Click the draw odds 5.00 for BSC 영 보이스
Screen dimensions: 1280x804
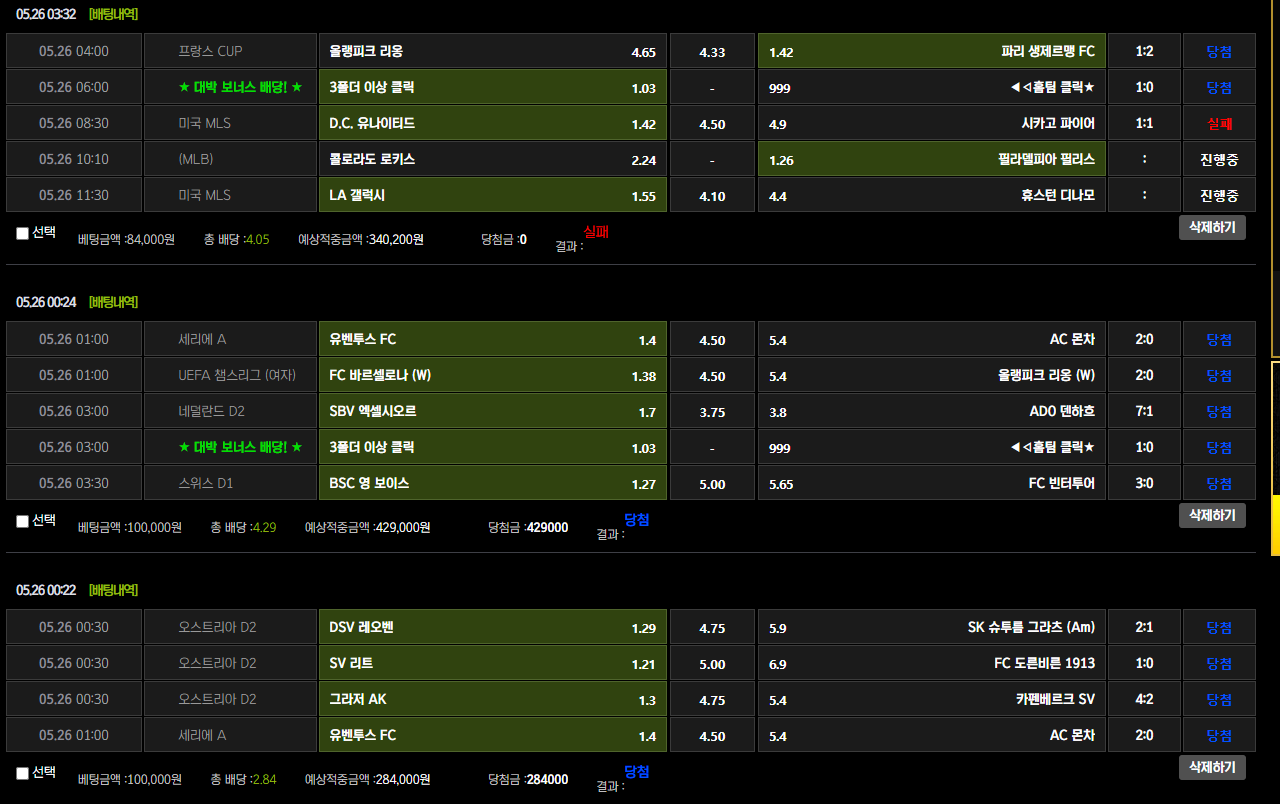pos(712,483)
